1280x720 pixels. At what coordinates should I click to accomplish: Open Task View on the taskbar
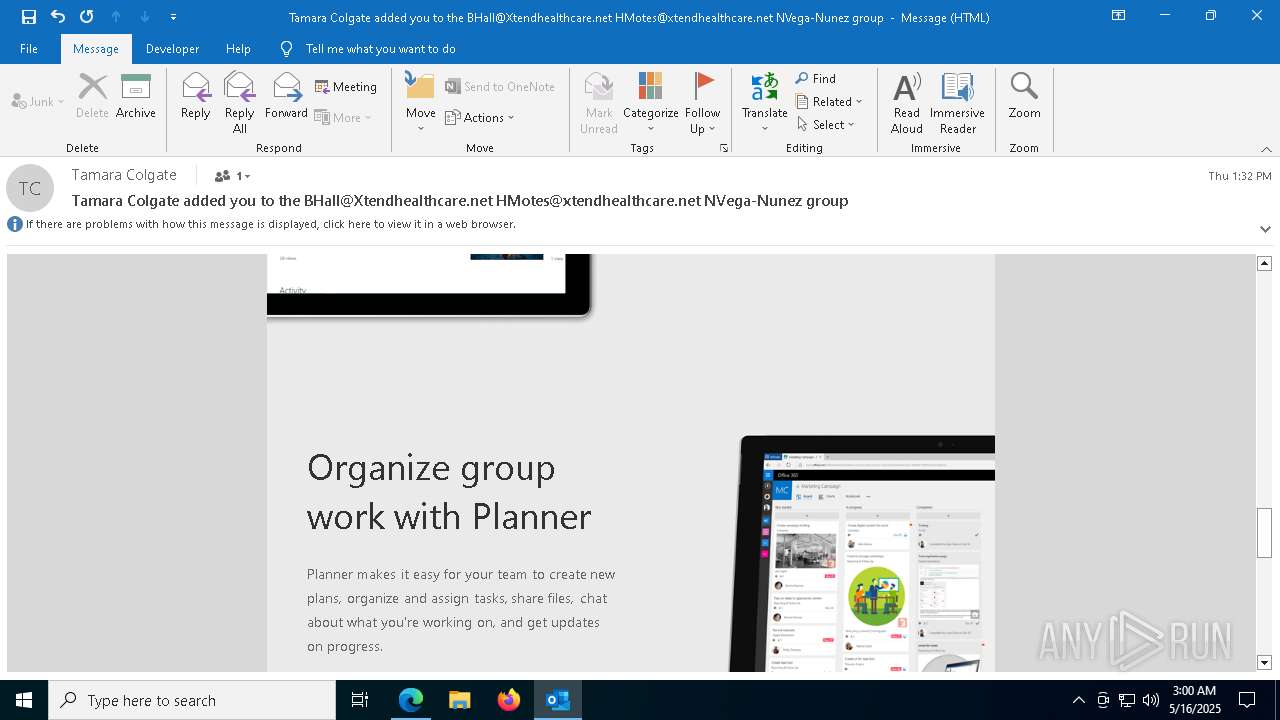(x=360, y=700)
